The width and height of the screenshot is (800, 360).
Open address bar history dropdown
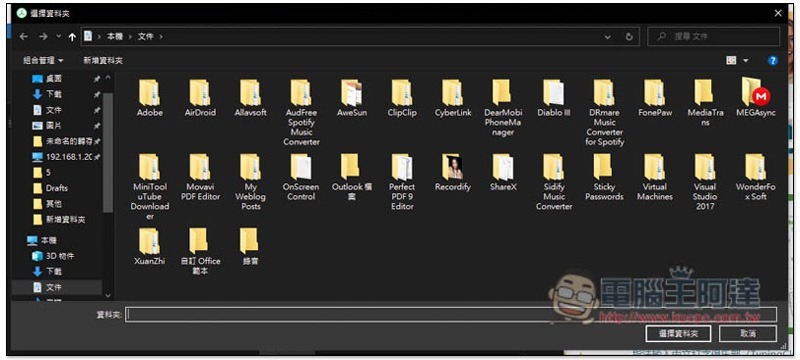pos(608,37)
